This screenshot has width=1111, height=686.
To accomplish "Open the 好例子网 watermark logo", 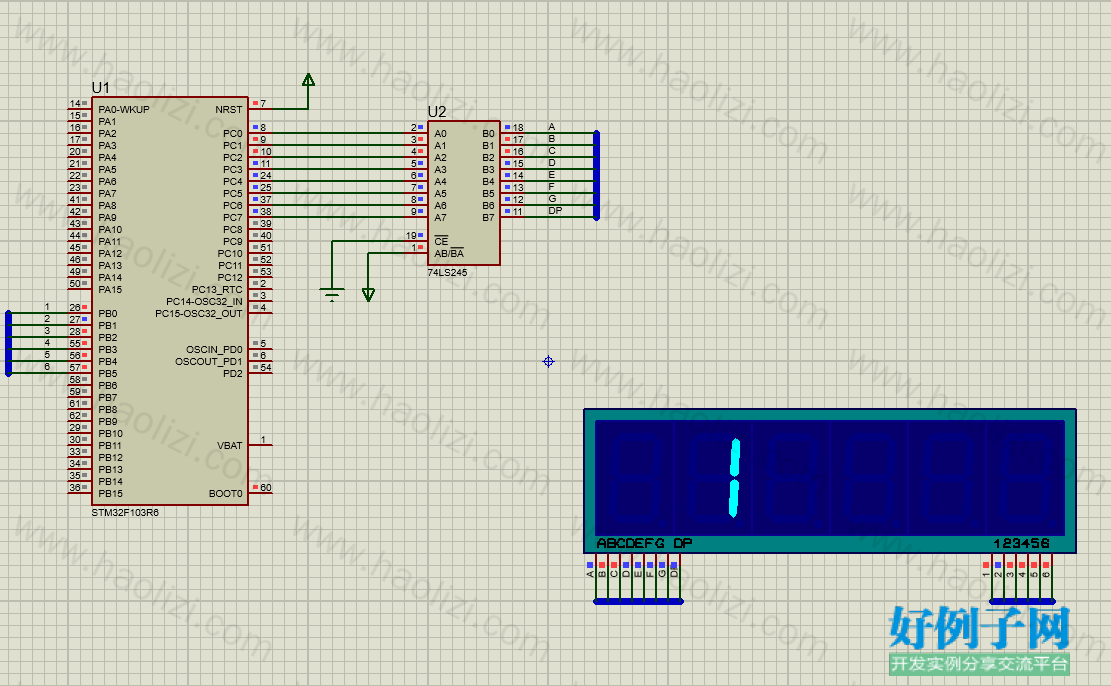I will (x=979, y=640).
